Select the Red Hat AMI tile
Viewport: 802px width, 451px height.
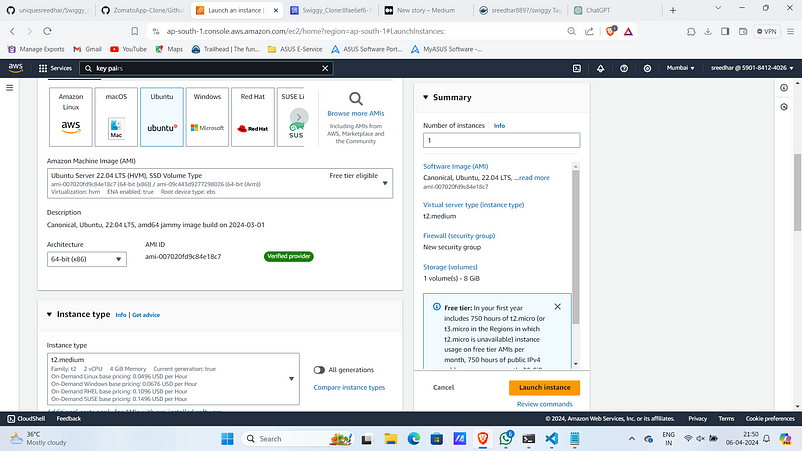click(253, 117)
